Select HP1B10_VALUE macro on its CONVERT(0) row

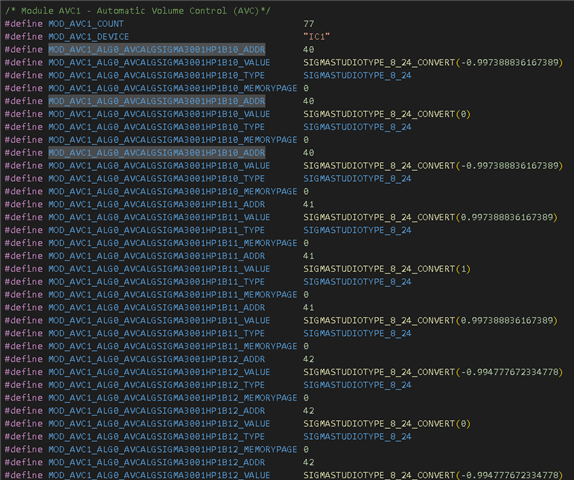[x=159, y=114]
